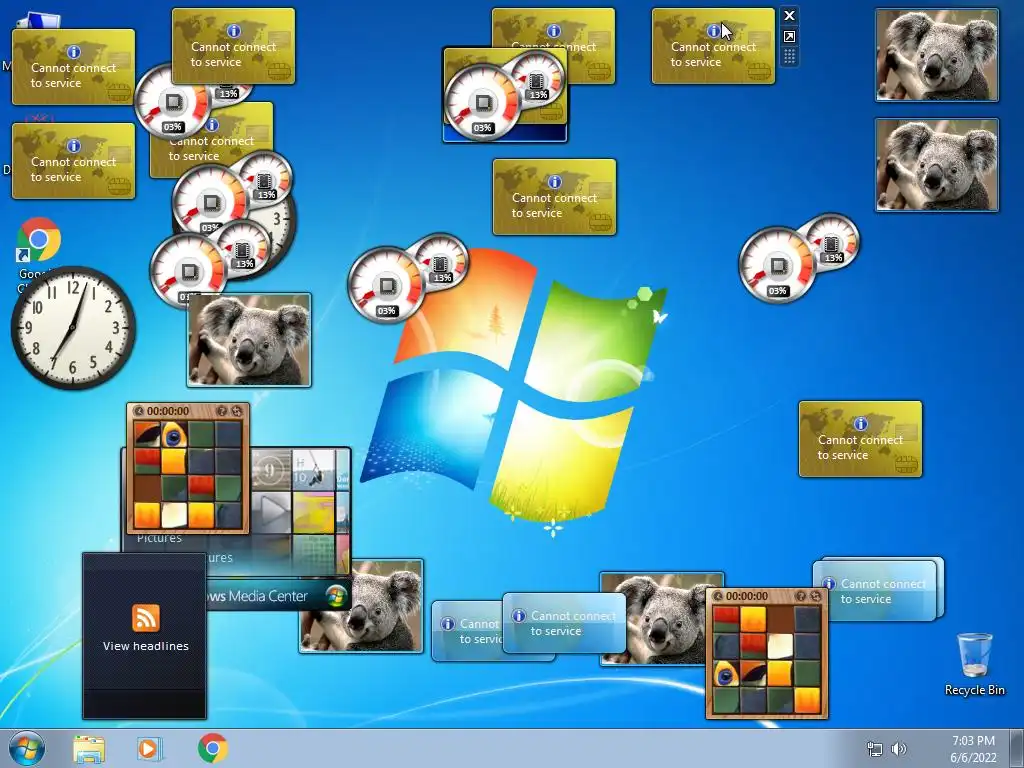Click Show desktop strip at taskbar end
The image size is (1024, 768).
click(1017, 749)
